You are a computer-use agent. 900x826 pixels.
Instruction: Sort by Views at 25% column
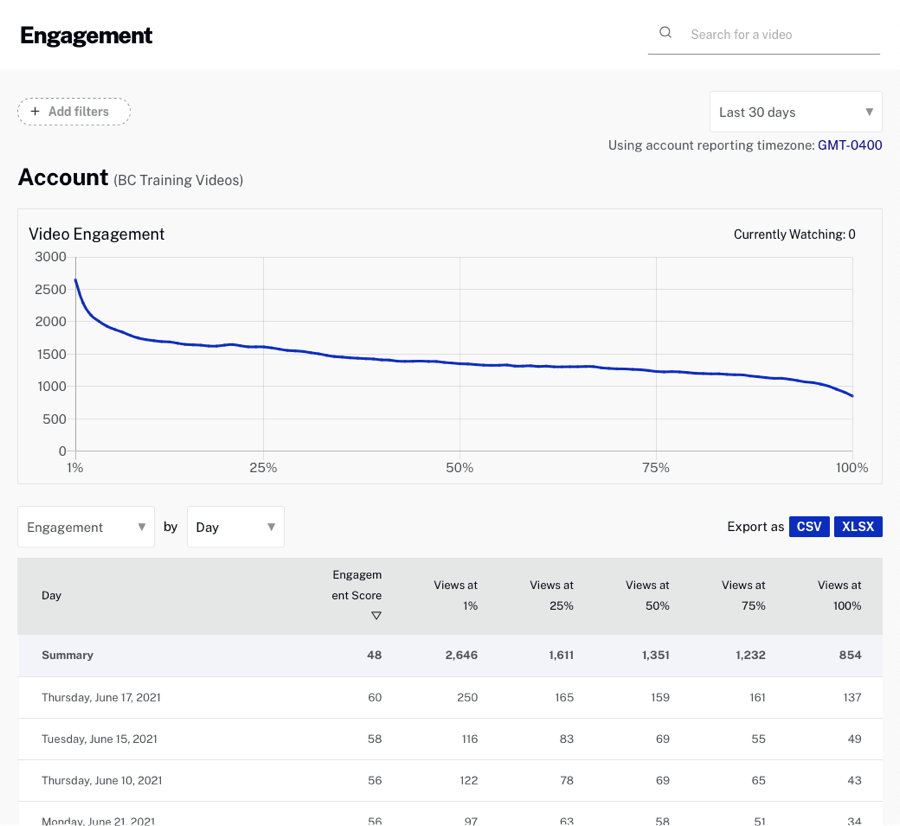552,595
